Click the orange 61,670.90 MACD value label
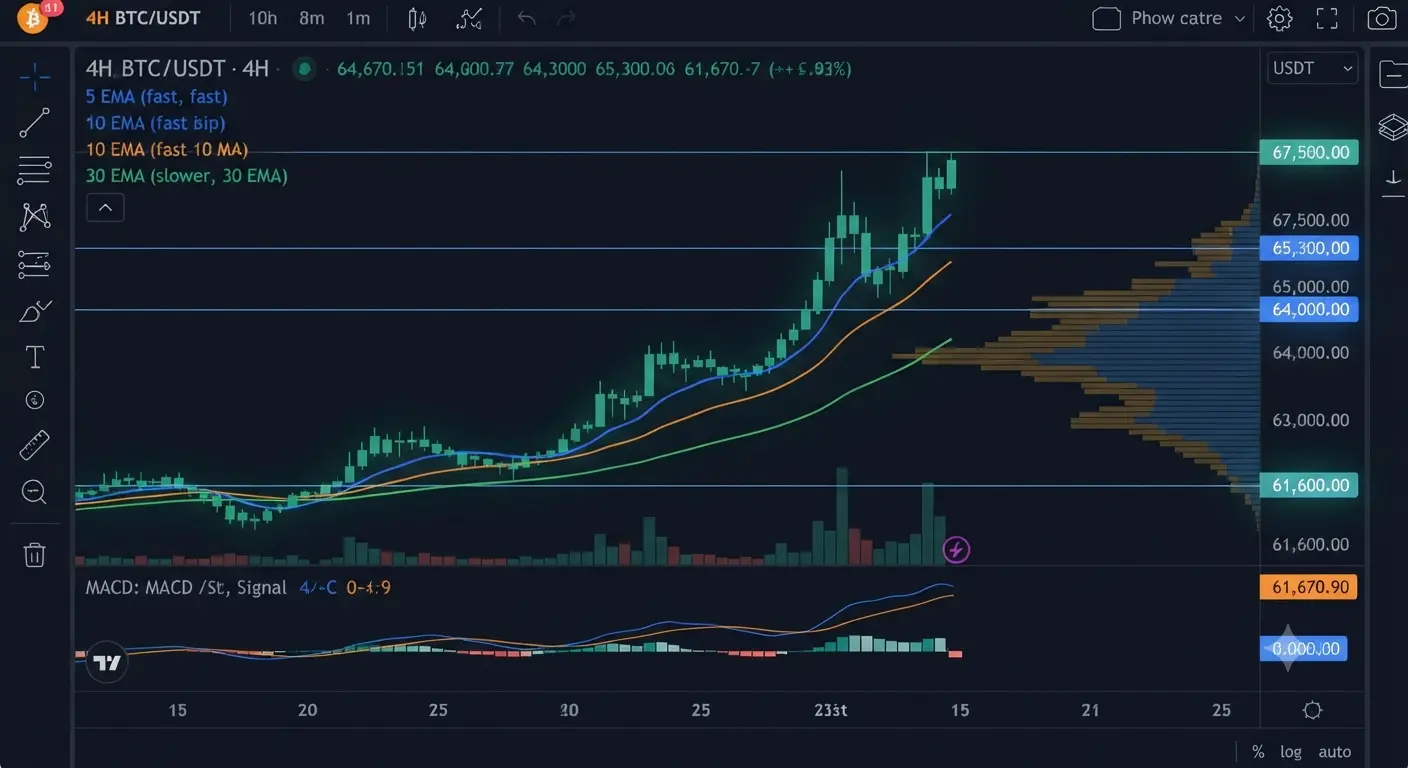The width and height of the screenshot is (1408, 768). pyautogui.click(x=1309, y=587)
